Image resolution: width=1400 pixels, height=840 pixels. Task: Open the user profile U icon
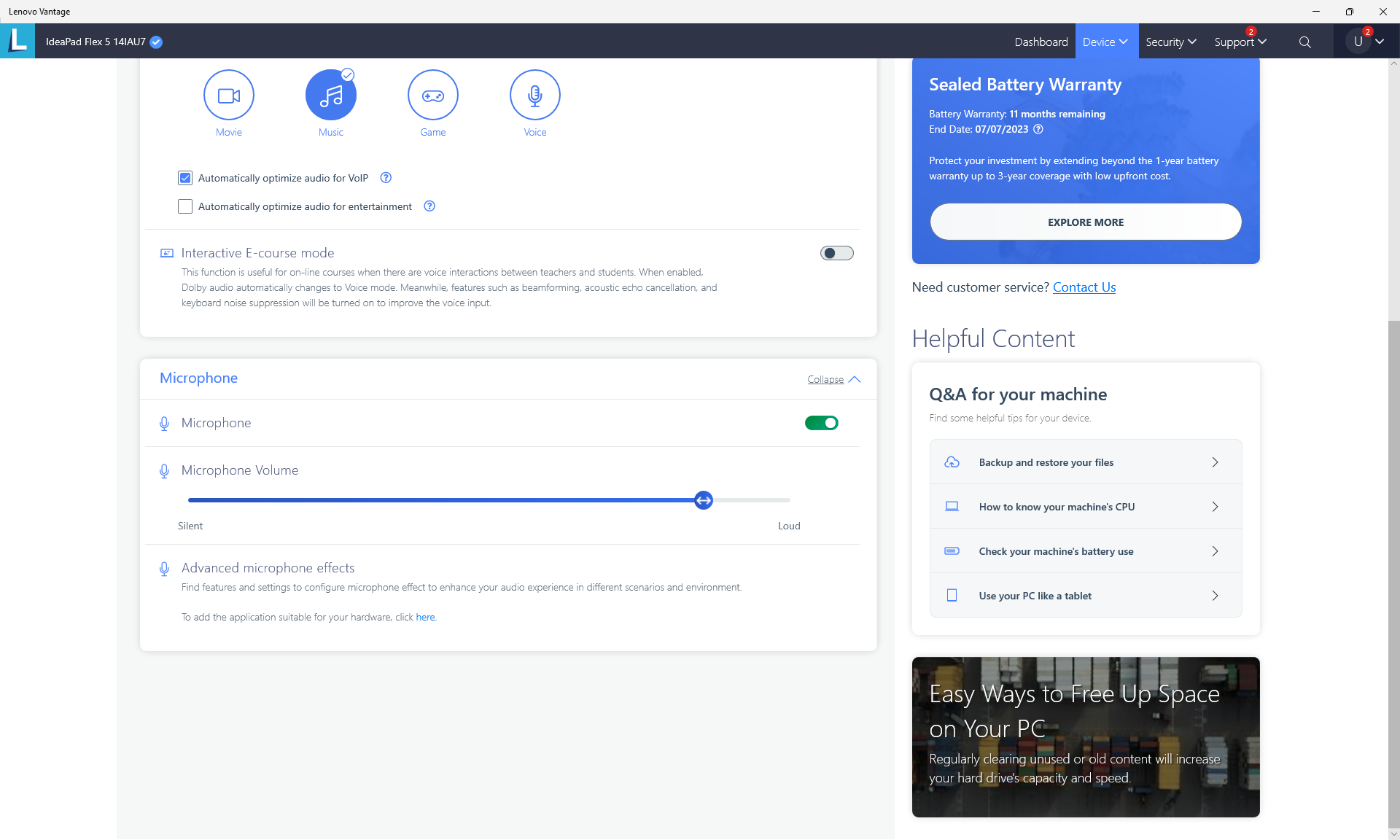(1358, 42)
